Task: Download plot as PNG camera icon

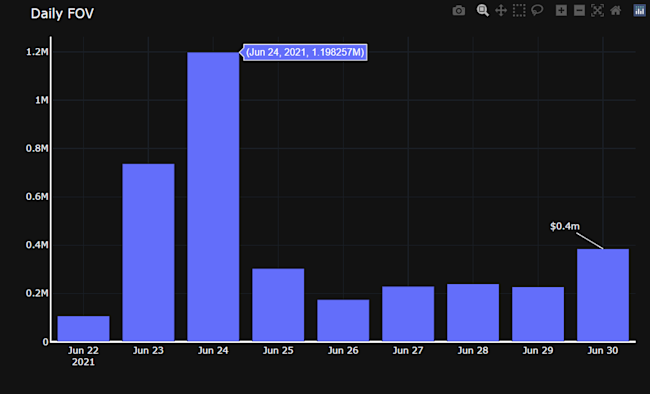Action: coord(458,10)
